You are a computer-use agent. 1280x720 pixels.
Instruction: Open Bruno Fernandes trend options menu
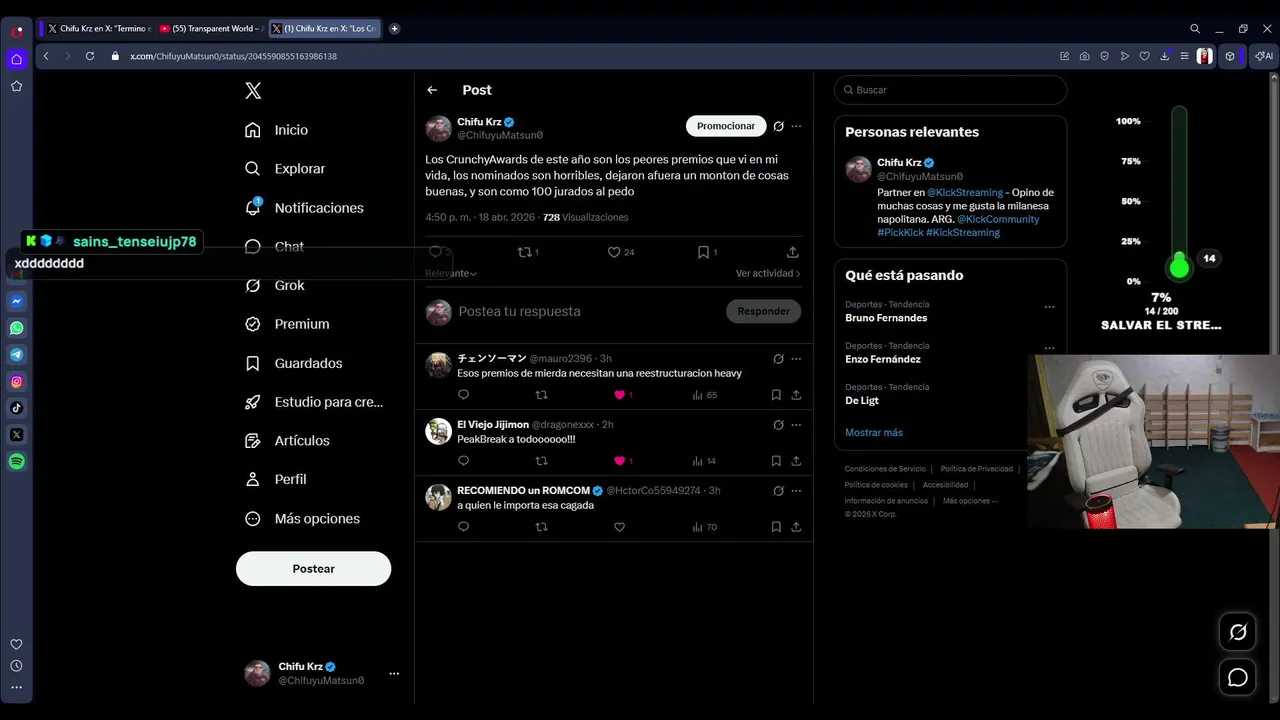(1049, 307)
